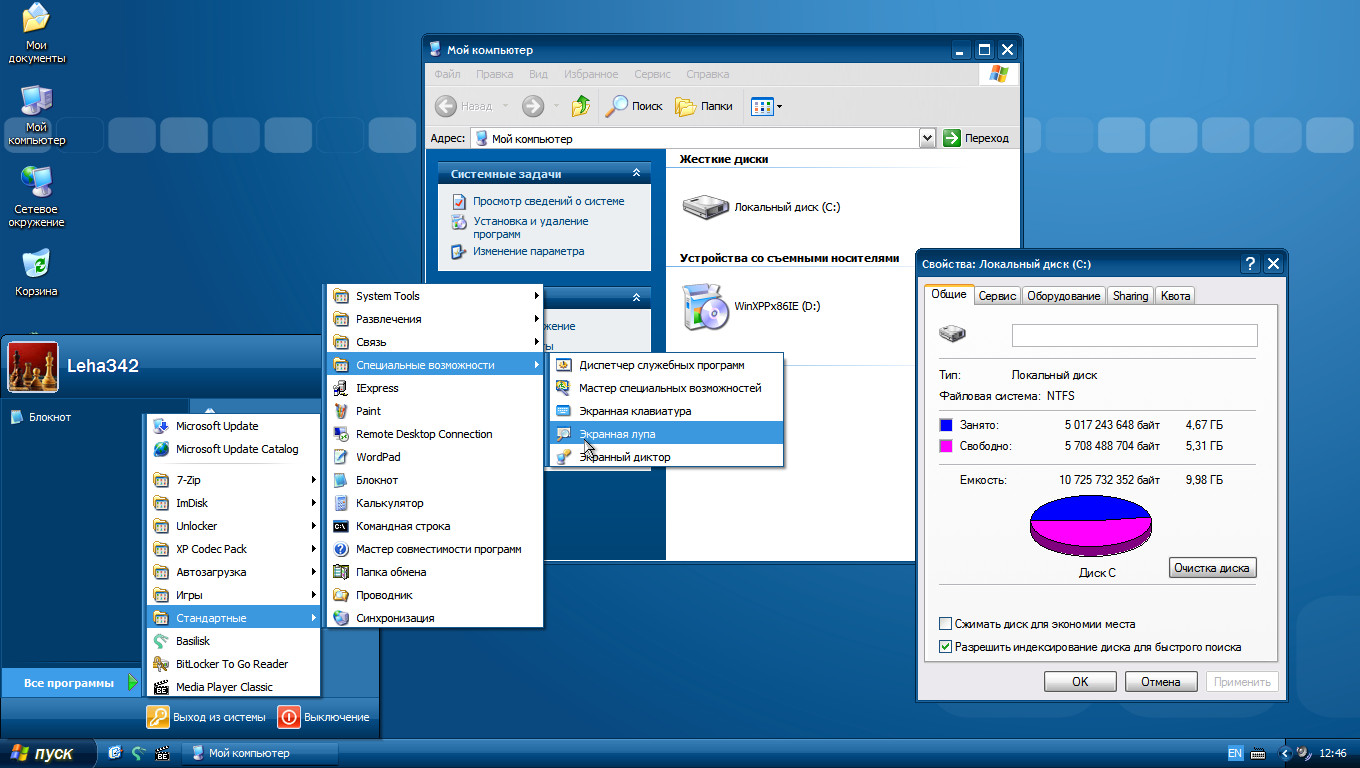Open the address bar dropdown arrow
1360x768 pixels.
(x=927, y=138)
